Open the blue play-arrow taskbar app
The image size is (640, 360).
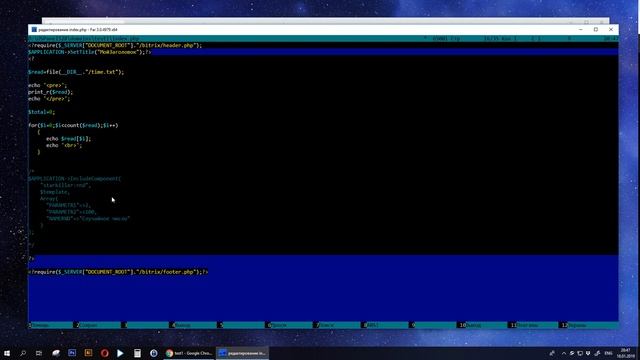point(120,353)
